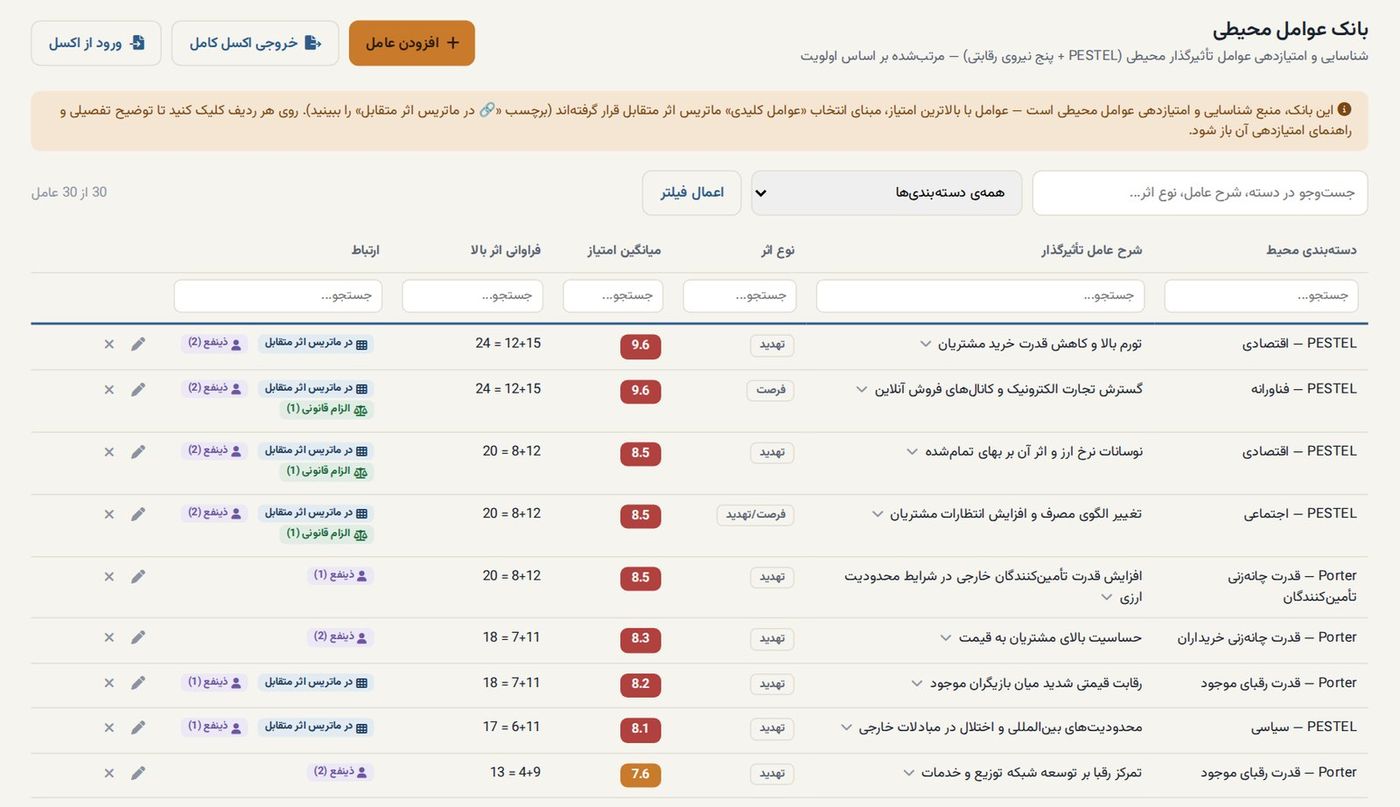The height and width of the screenshot is (807, 1400).
Task: Edit the نوسانات نرخ ارز row
Action: click(x=138, y=452)
